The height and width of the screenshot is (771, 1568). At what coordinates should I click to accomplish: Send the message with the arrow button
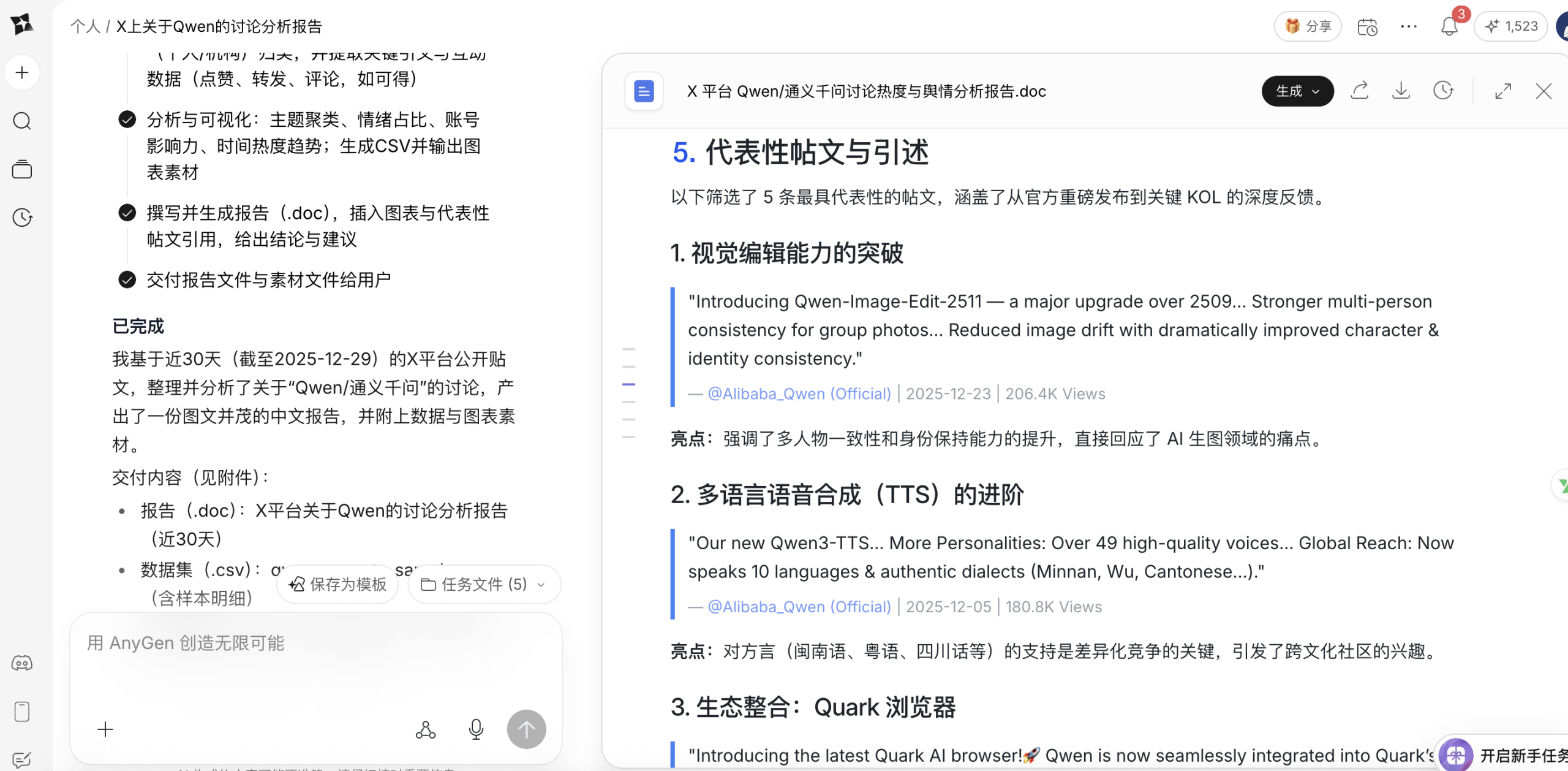[526, 729]
